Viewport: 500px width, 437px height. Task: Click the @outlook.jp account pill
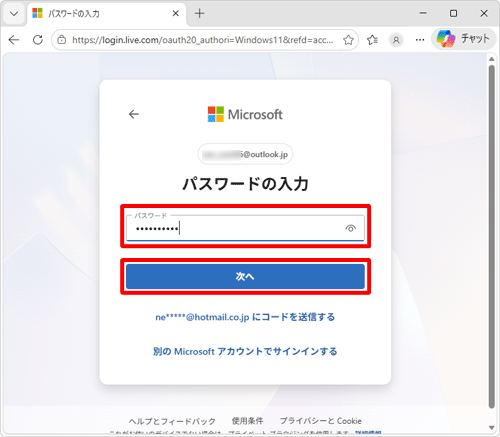click(245, 154)
